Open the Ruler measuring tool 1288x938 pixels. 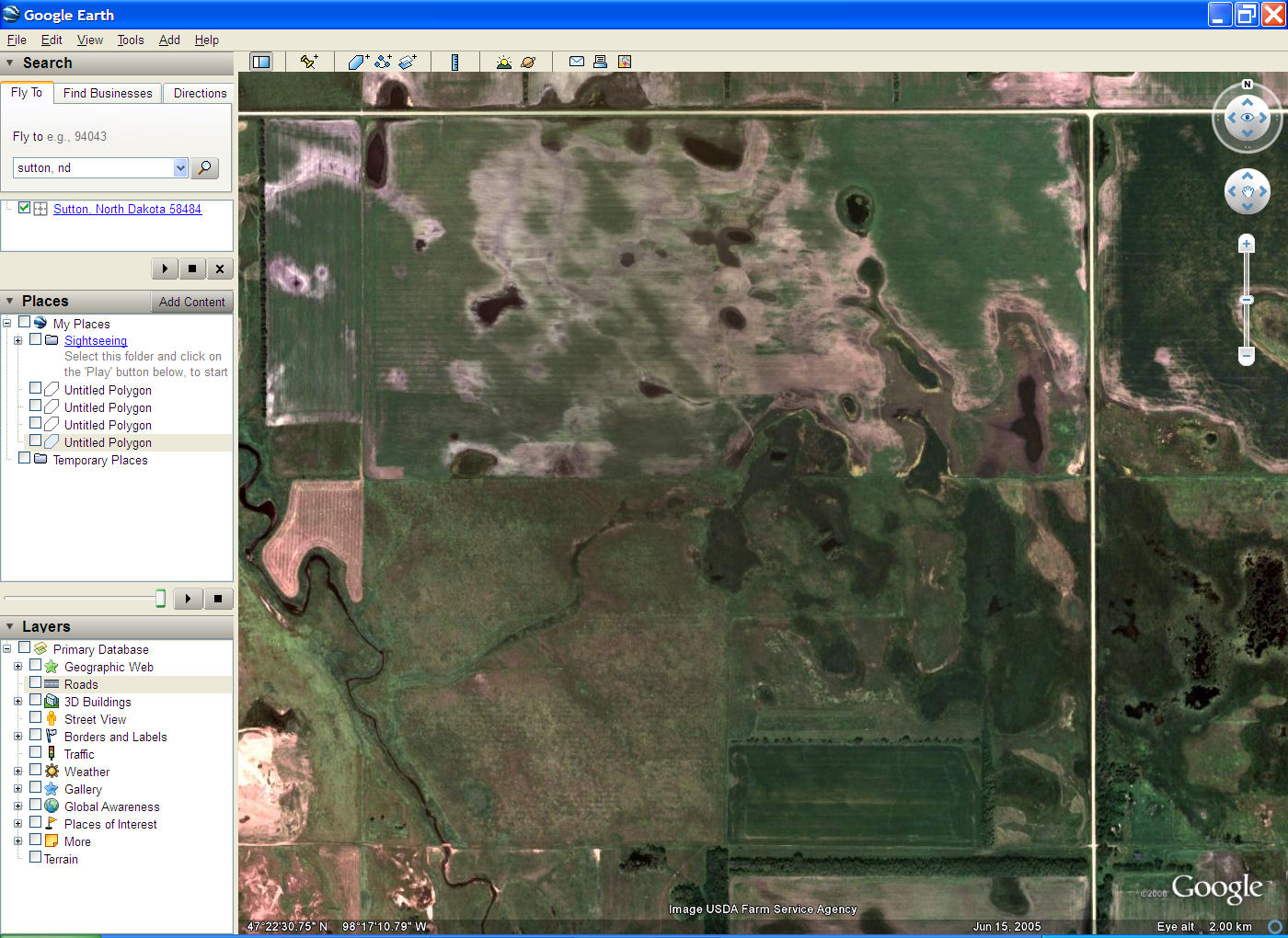[454, 62]
